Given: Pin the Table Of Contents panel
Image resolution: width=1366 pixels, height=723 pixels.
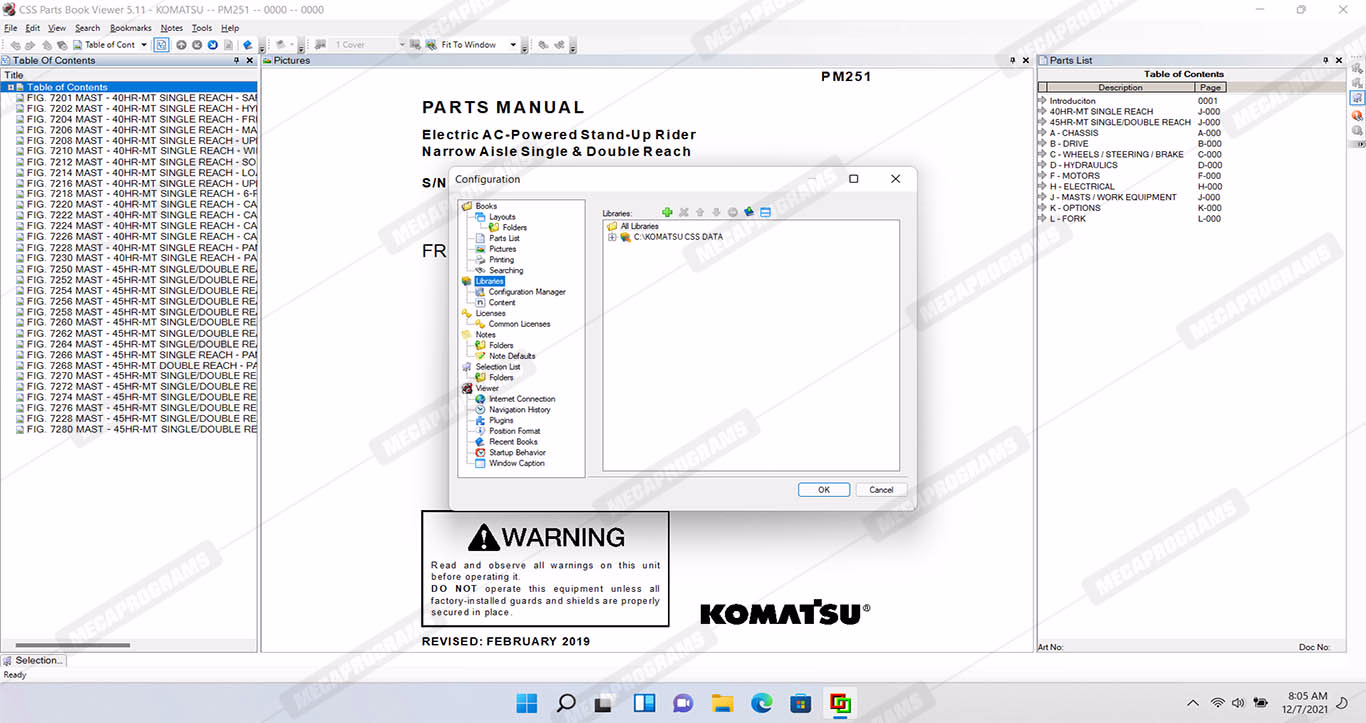Looking at the screenshot, I should coord(236,61).
